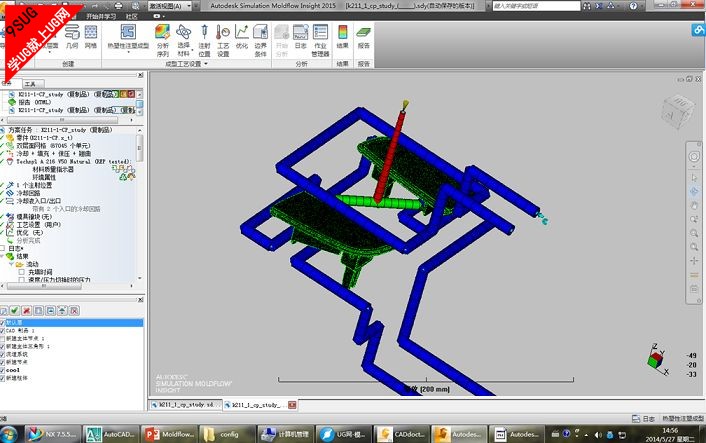
Task: Open AutoCAD from the Windows taskbar
Action: [111, 434]
